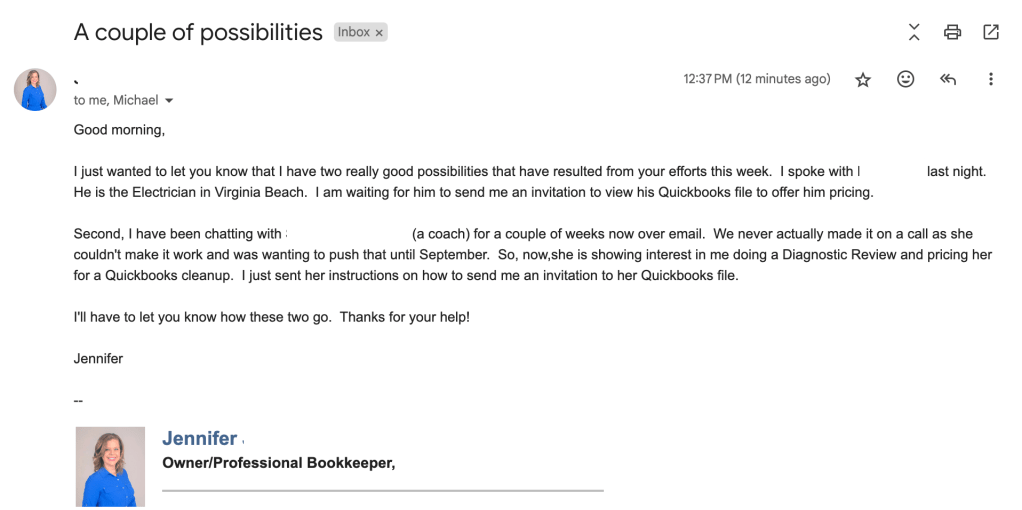Click the "Owner/Professional Bookkeeper" title text
Image resolution: width=1022 pixels, height=510 pixels.
(279, 463)
